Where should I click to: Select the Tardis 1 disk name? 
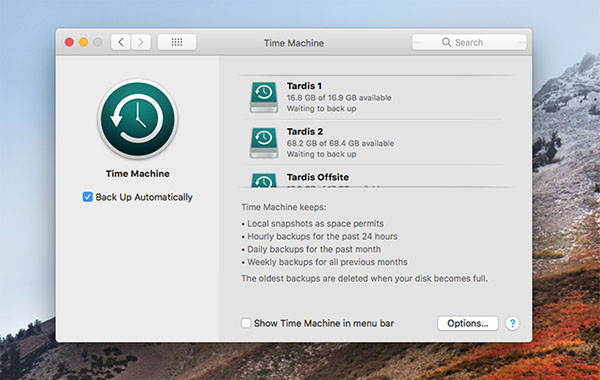304,86
